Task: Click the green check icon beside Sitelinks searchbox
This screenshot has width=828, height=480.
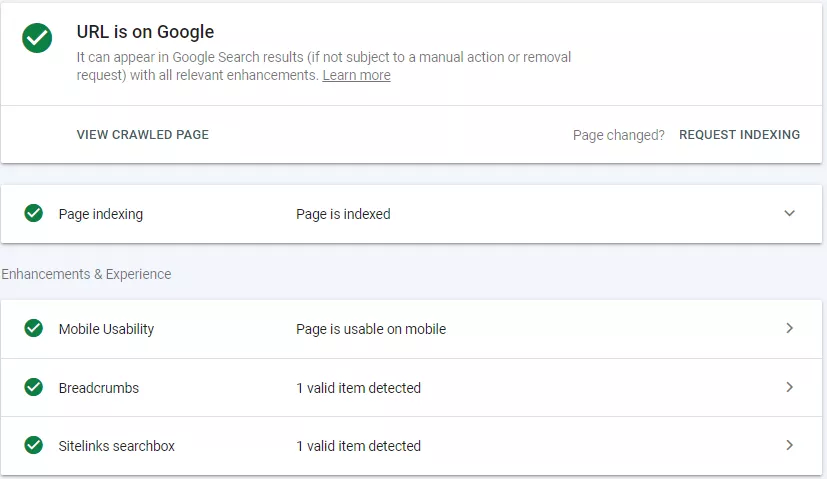Action: 34,445
